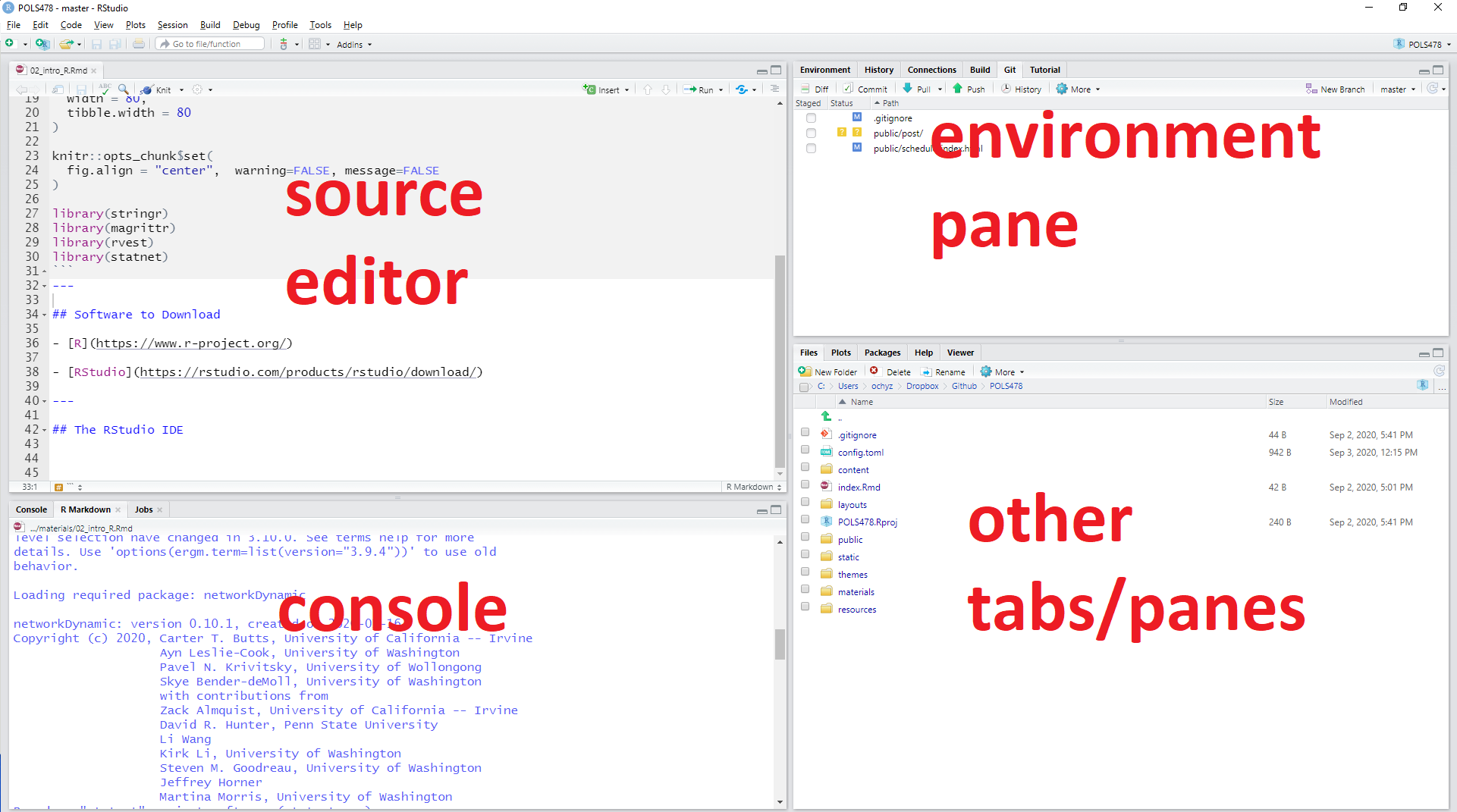Open the Files pane More dropdown
This screenshot has width=1457, height=812.
click(1002, 372)
